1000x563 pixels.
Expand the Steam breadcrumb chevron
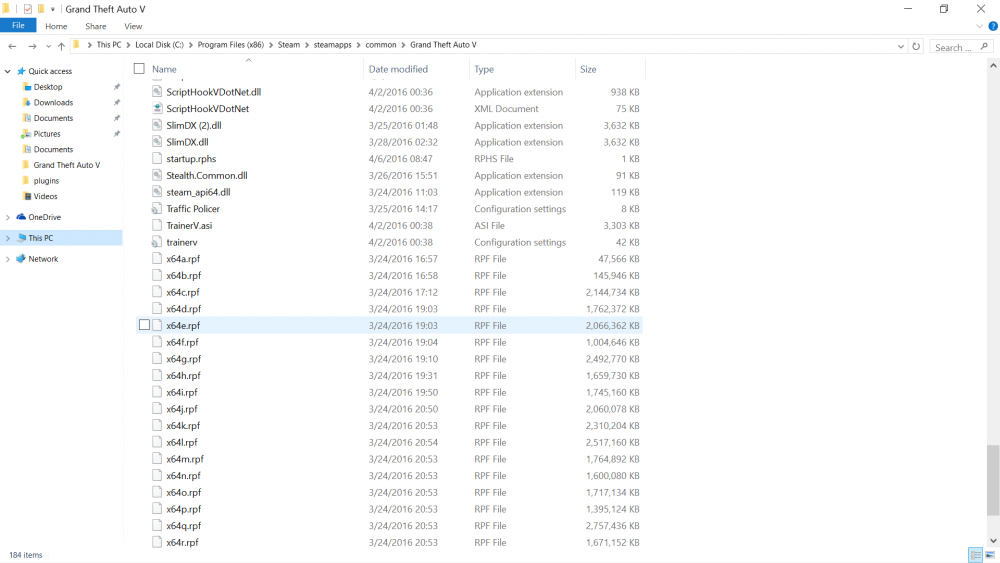pos(307,45)
